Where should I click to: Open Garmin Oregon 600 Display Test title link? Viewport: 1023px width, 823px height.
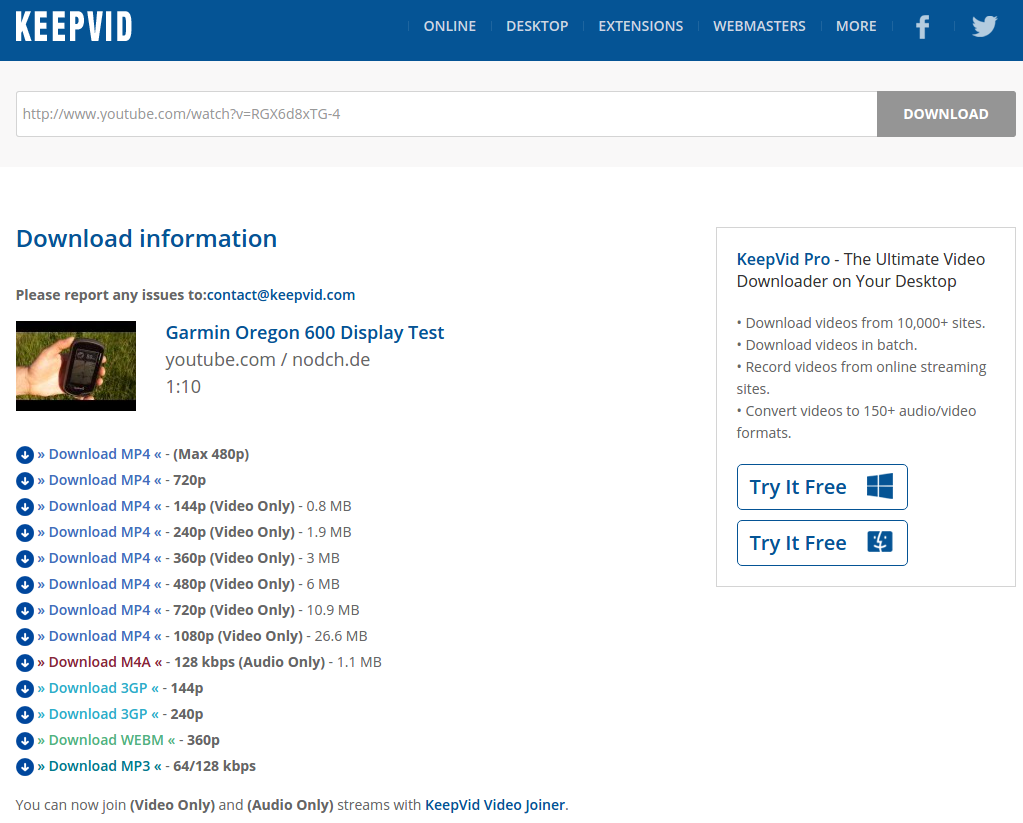(x=305, y=333)
